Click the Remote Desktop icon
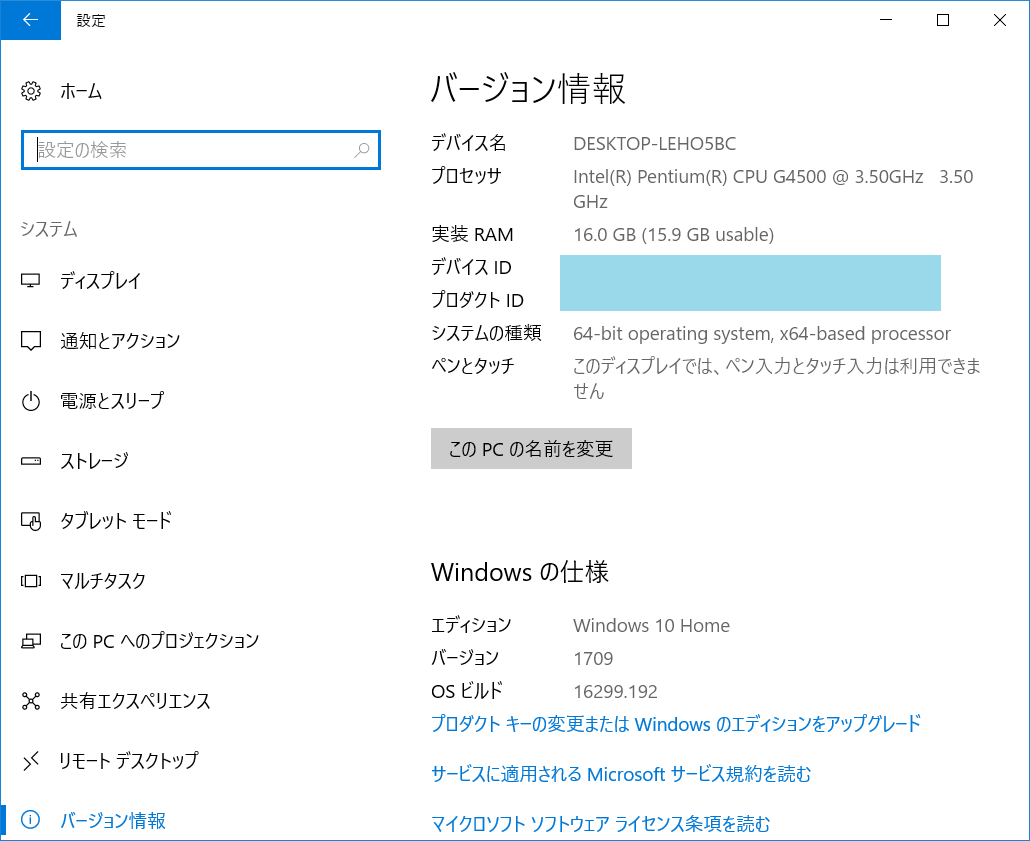The height and width of the screenshot is (841, 1030). tap(31, 761)
